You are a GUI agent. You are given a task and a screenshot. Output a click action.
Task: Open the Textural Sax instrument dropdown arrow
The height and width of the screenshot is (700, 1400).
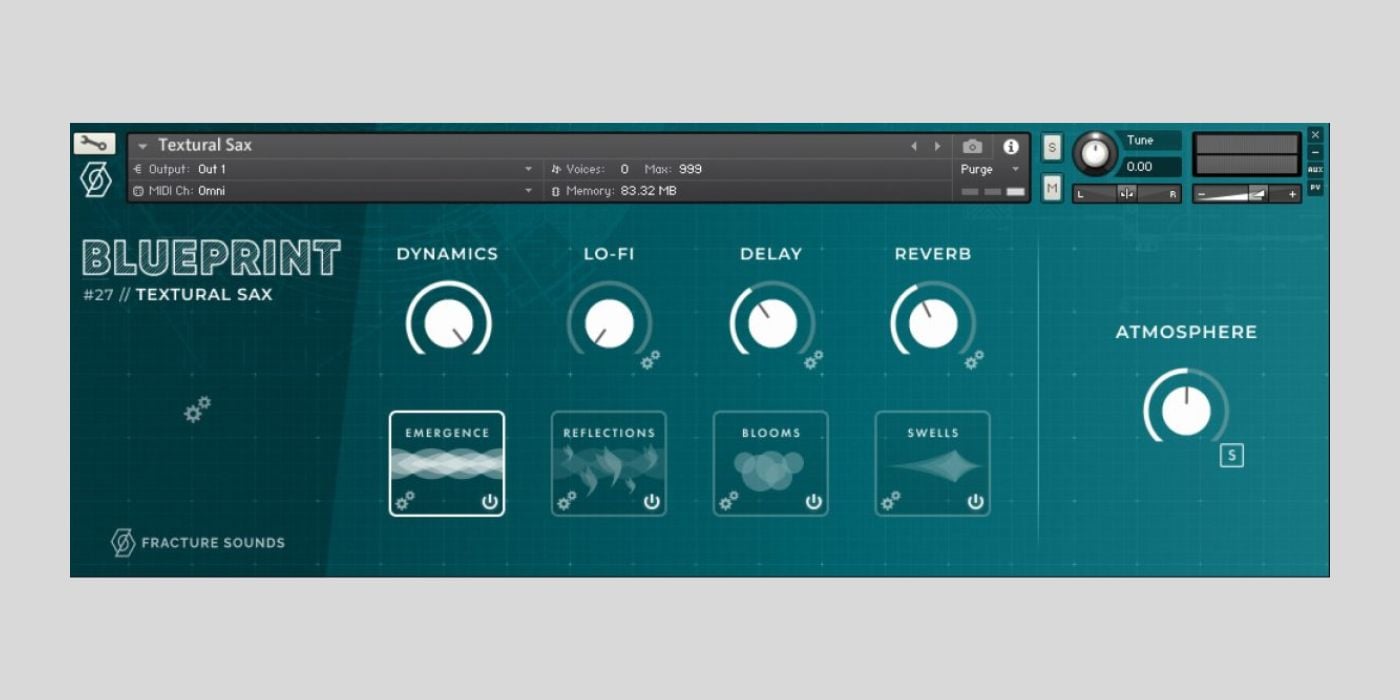click(x=143, y=146)
